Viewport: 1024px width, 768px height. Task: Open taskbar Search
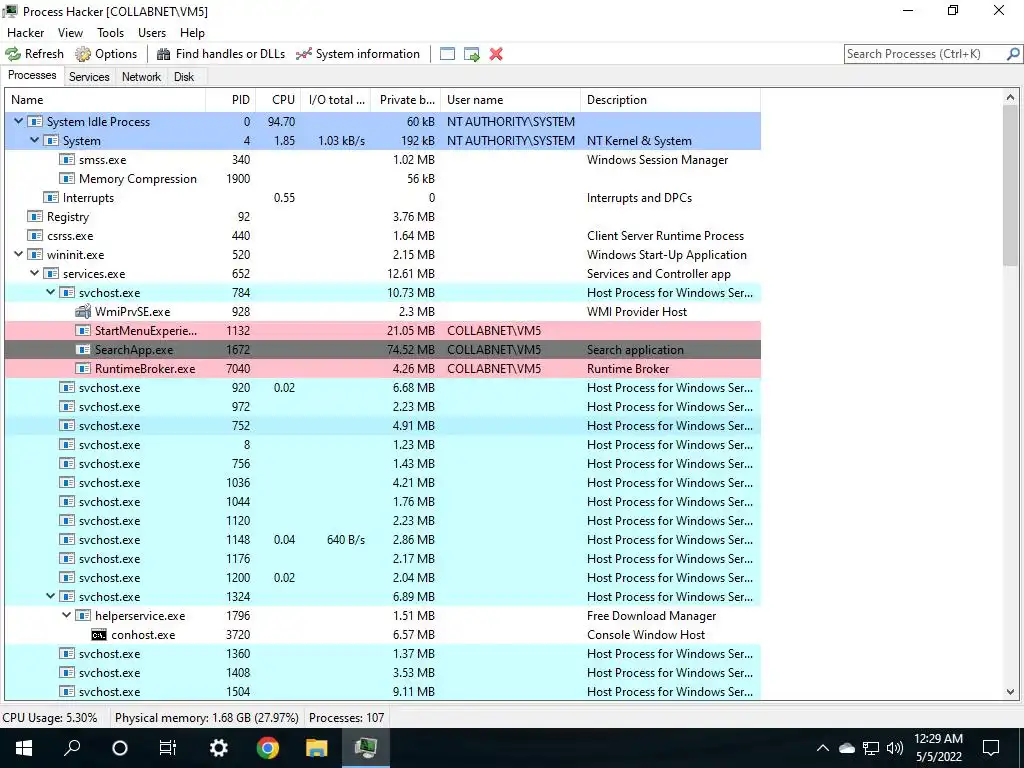[72, 748]
